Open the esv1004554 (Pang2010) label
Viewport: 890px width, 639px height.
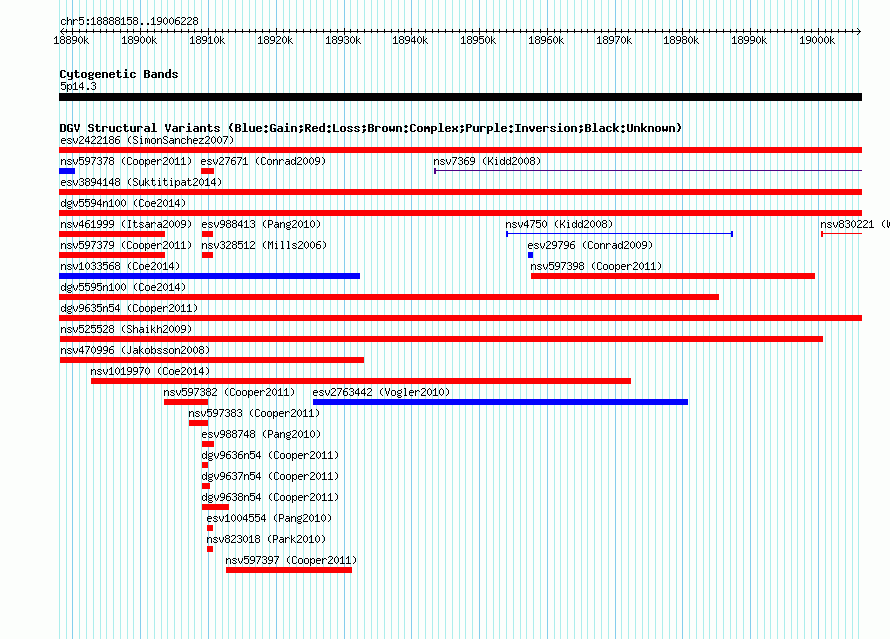tap(269, 518)
